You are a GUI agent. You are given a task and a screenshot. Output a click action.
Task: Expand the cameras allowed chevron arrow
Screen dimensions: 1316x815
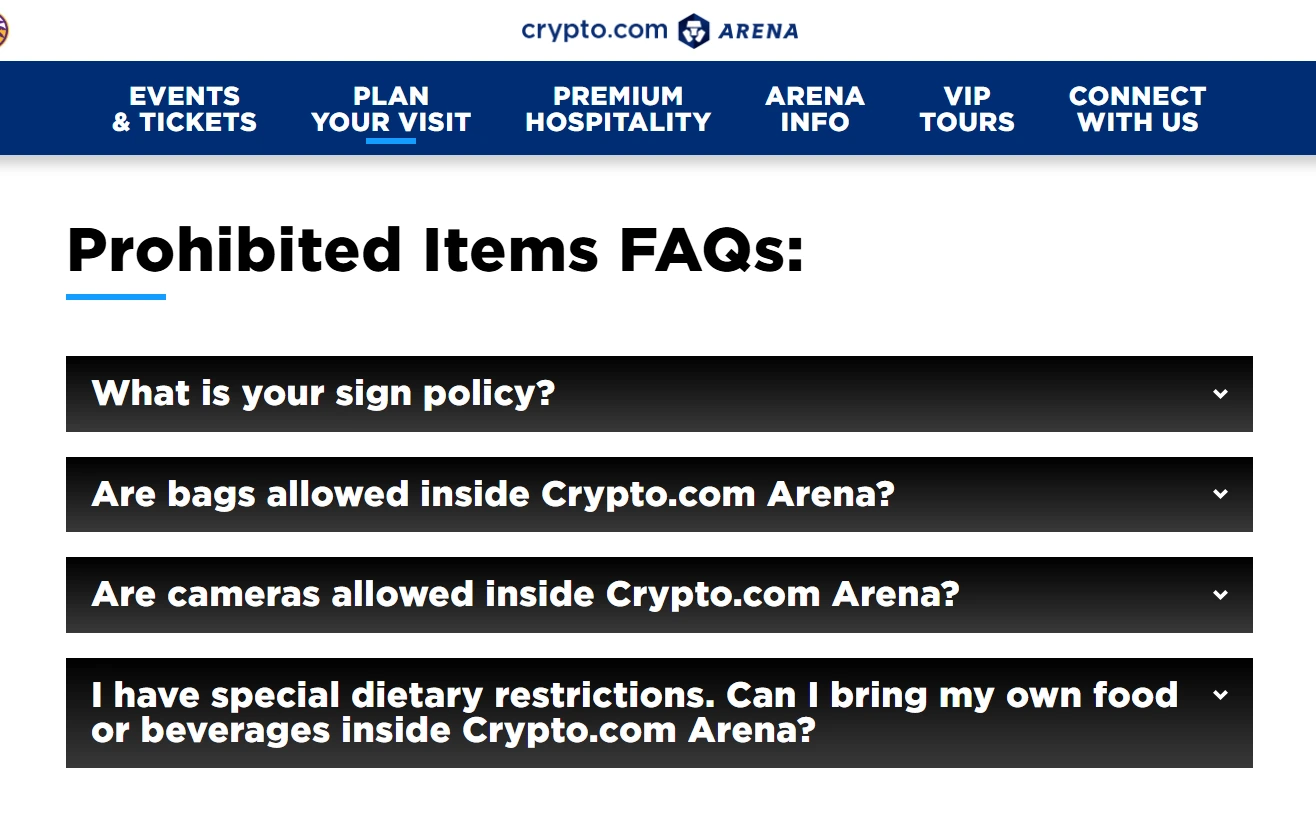(x=1220, y=595)
